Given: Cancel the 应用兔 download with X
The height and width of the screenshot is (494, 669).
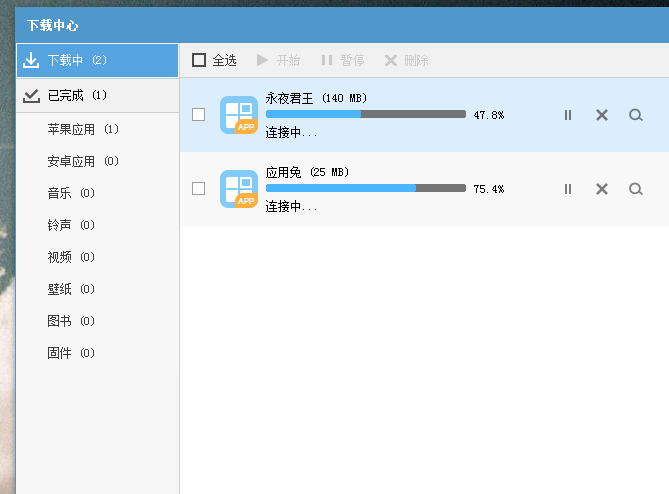Looking at the screenshot, I should [602, 189].
